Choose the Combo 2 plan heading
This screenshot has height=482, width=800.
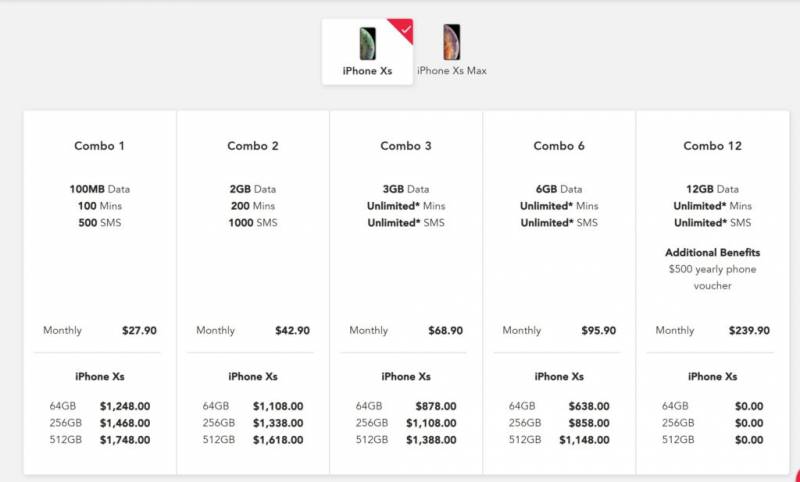[x=253, y=146]
